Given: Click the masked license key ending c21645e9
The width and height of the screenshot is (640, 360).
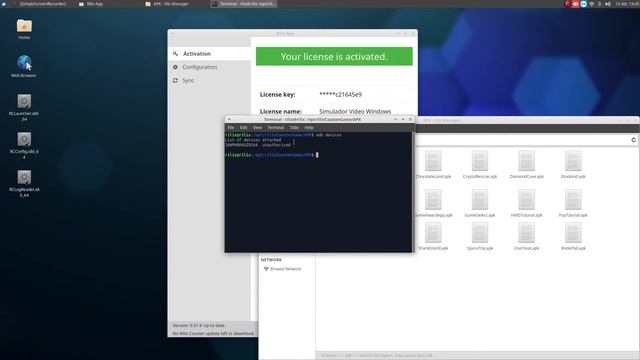Looking at the screenshot, I should click(340, 94).
